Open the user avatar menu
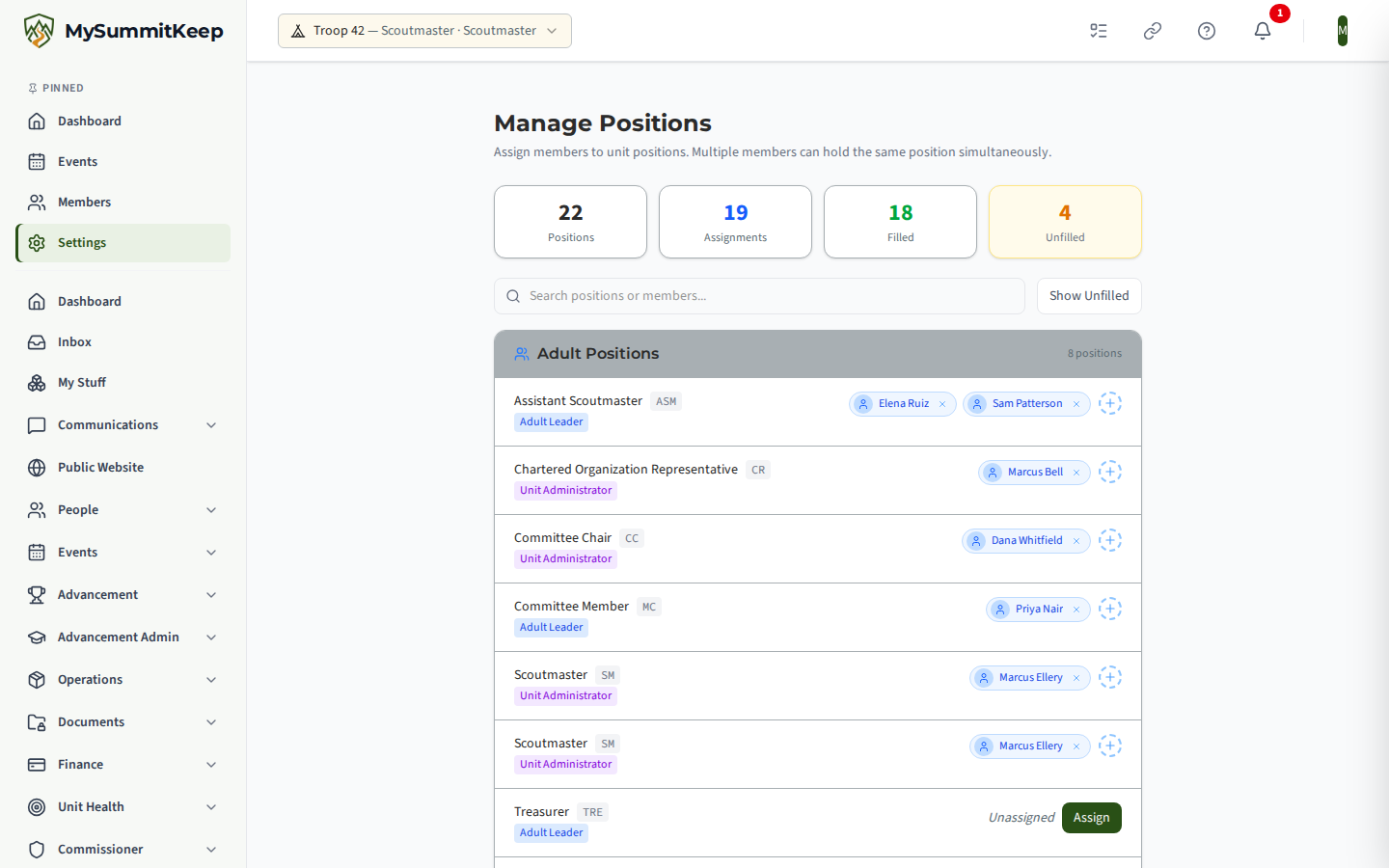The width and height of the screenshot is (1389, 868). click(1343, 31)
